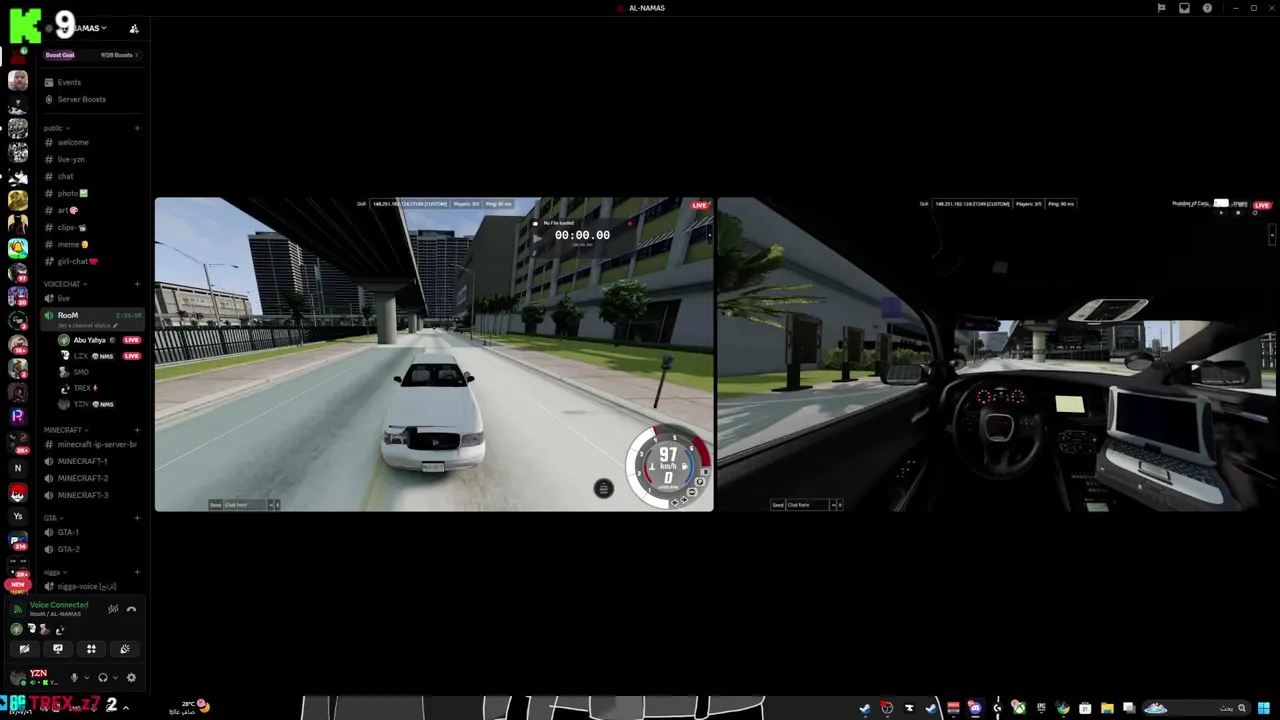Collapse the public channel category
1280x720 pixels.
[x=56, y=128]
